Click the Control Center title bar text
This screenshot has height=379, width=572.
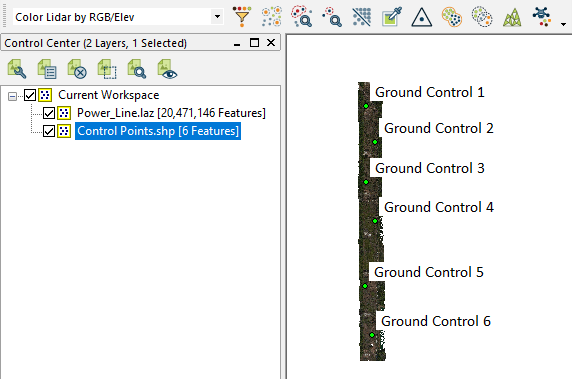[96, 43]
